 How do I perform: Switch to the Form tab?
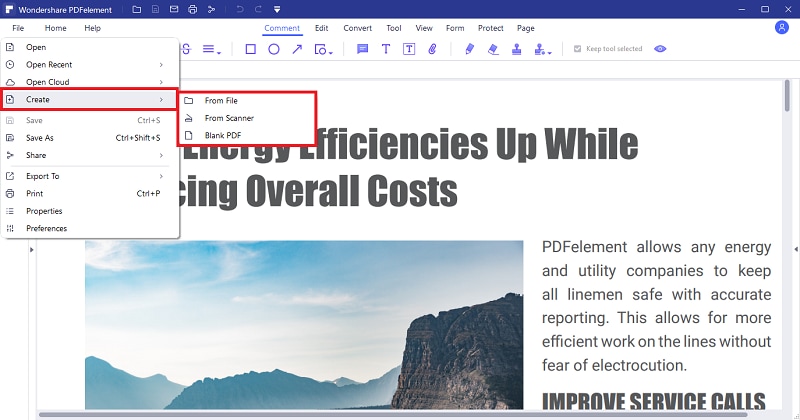pyautogui.click(x=455, y=28)
